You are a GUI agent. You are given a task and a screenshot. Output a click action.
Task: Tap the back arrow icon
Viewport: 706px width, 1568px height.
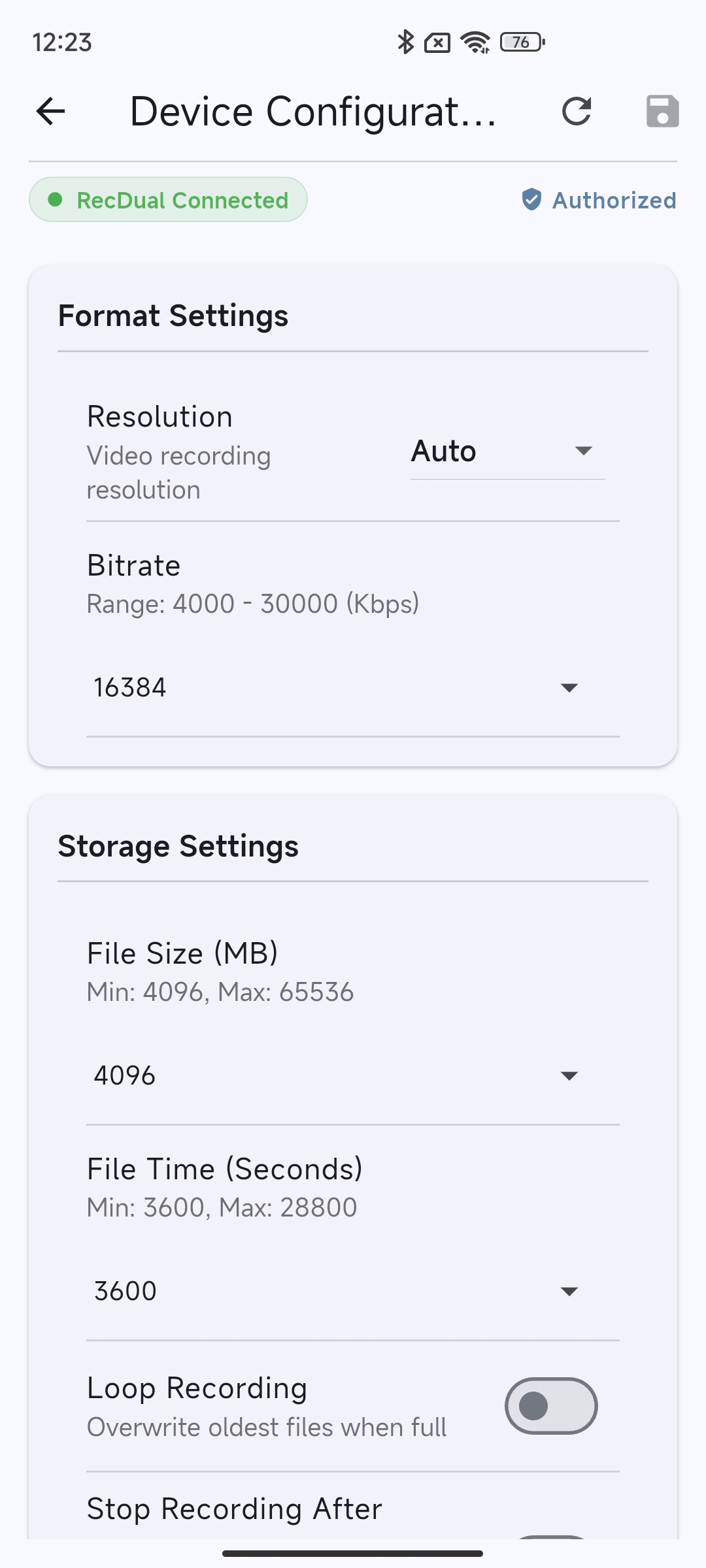(50, 111)
